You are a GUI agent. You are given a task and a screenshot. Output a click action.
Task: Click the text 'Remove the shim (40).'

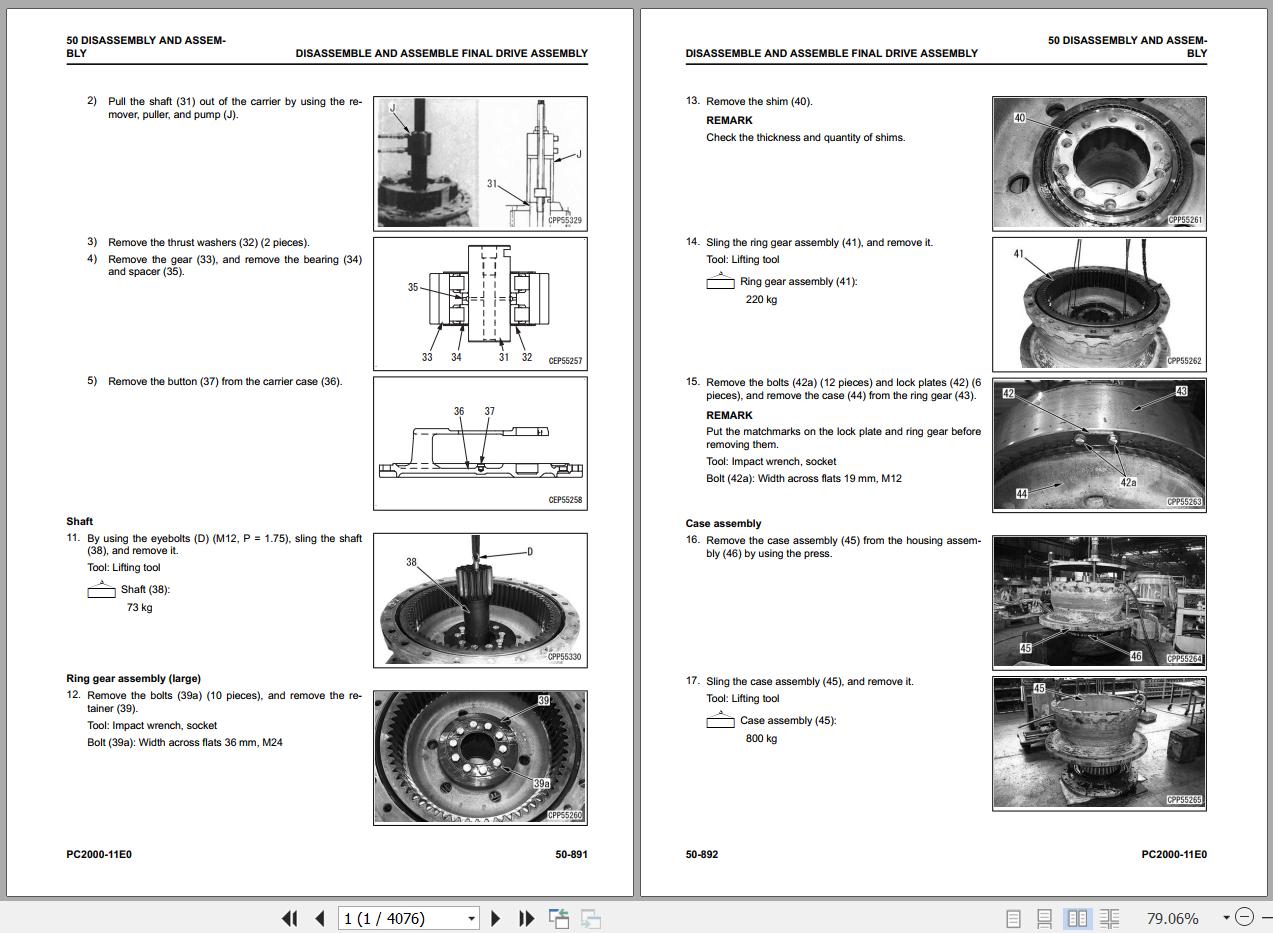(759, 101)
